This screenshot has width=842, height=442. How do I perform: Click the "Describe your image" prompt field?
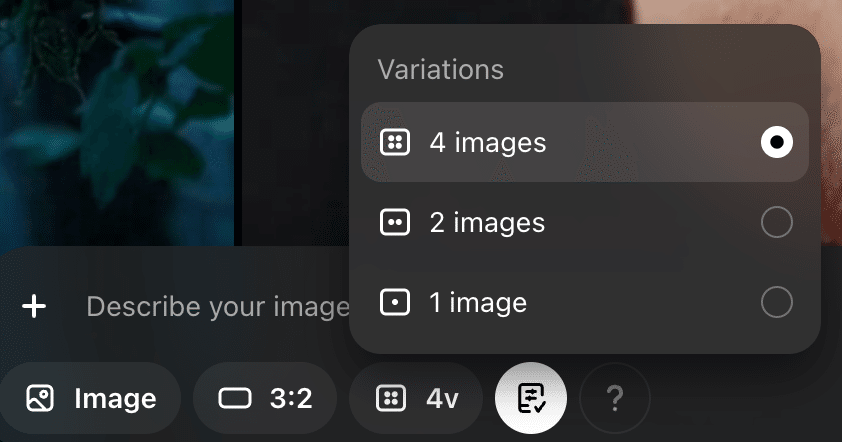tap(217, 306)
